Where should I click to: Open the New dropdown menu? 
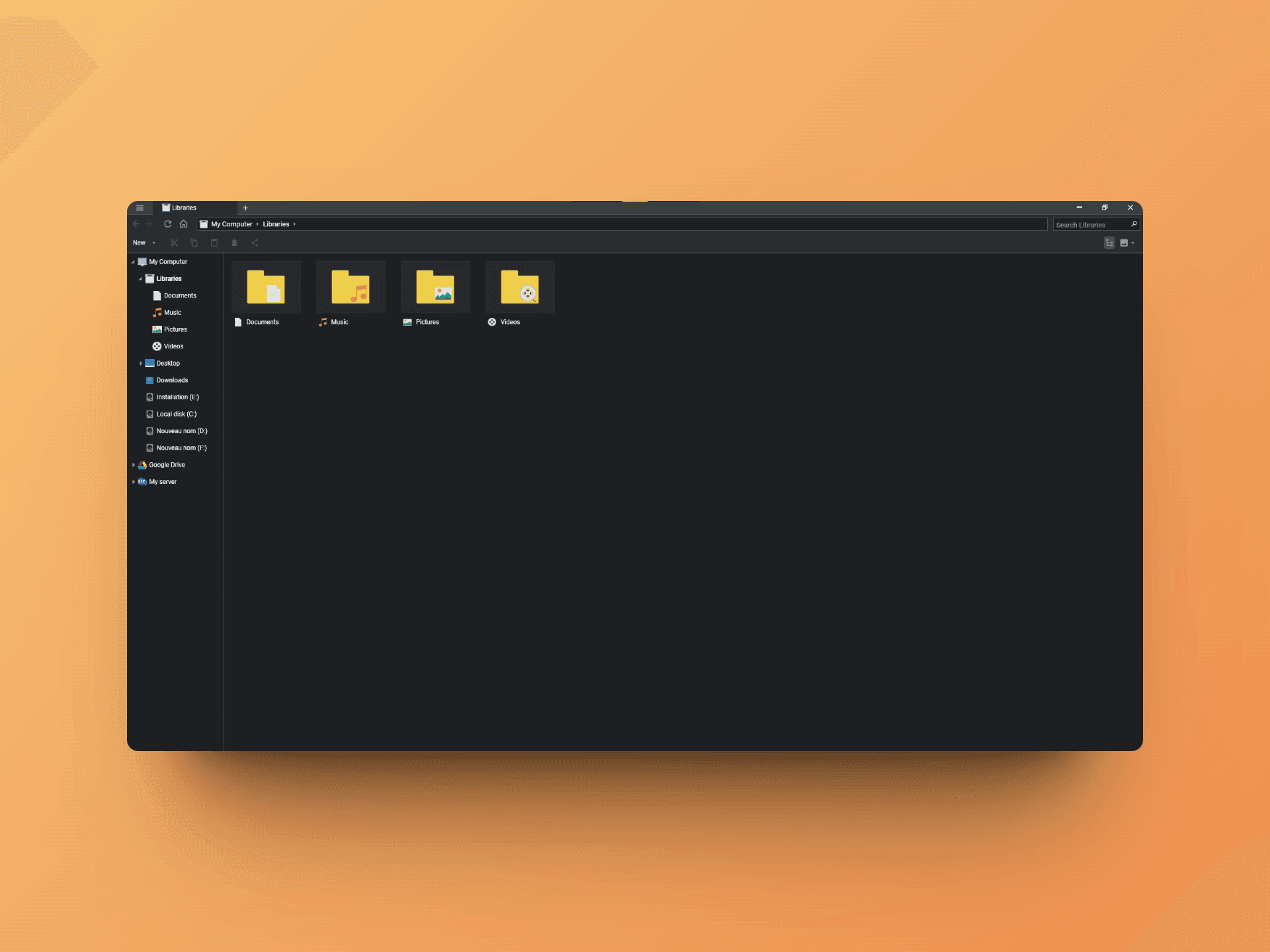[x=144, y=243]
